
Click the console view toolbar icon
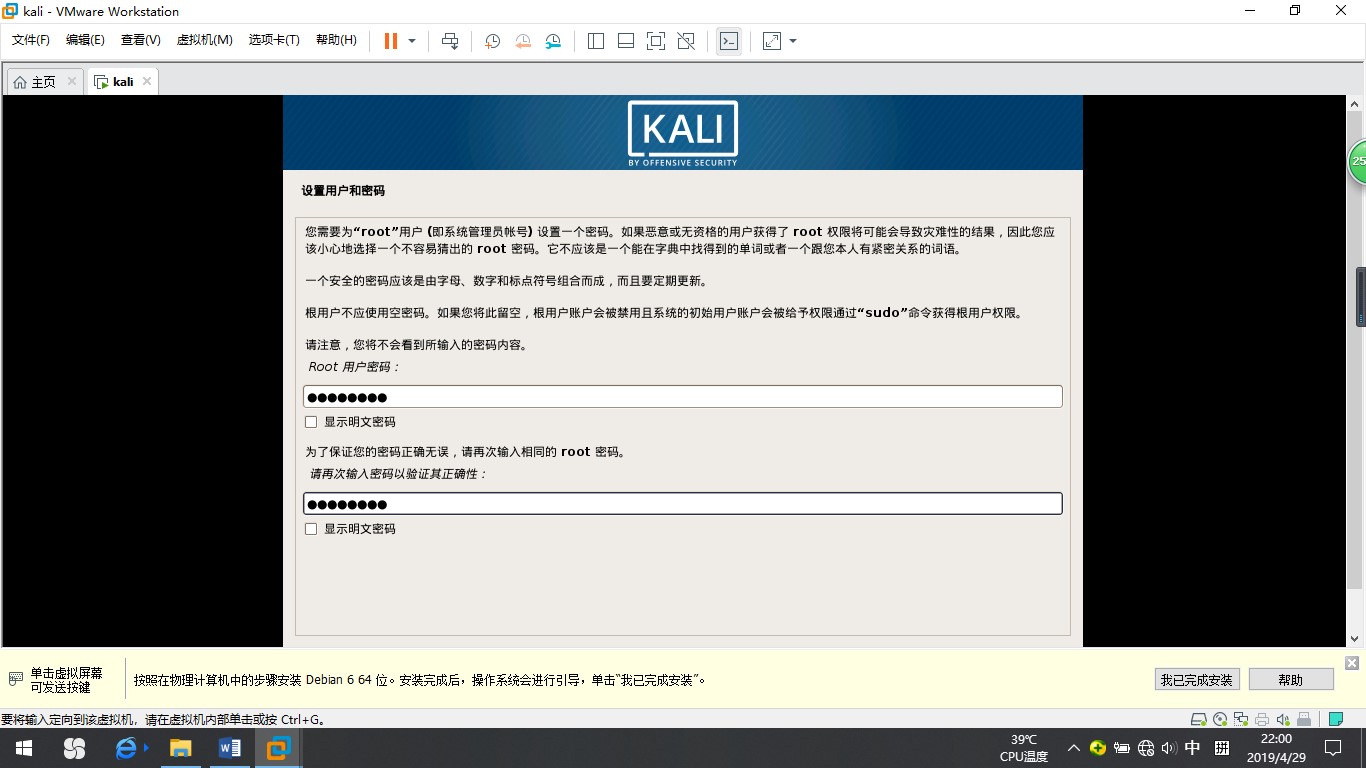[x=729, y=41]
